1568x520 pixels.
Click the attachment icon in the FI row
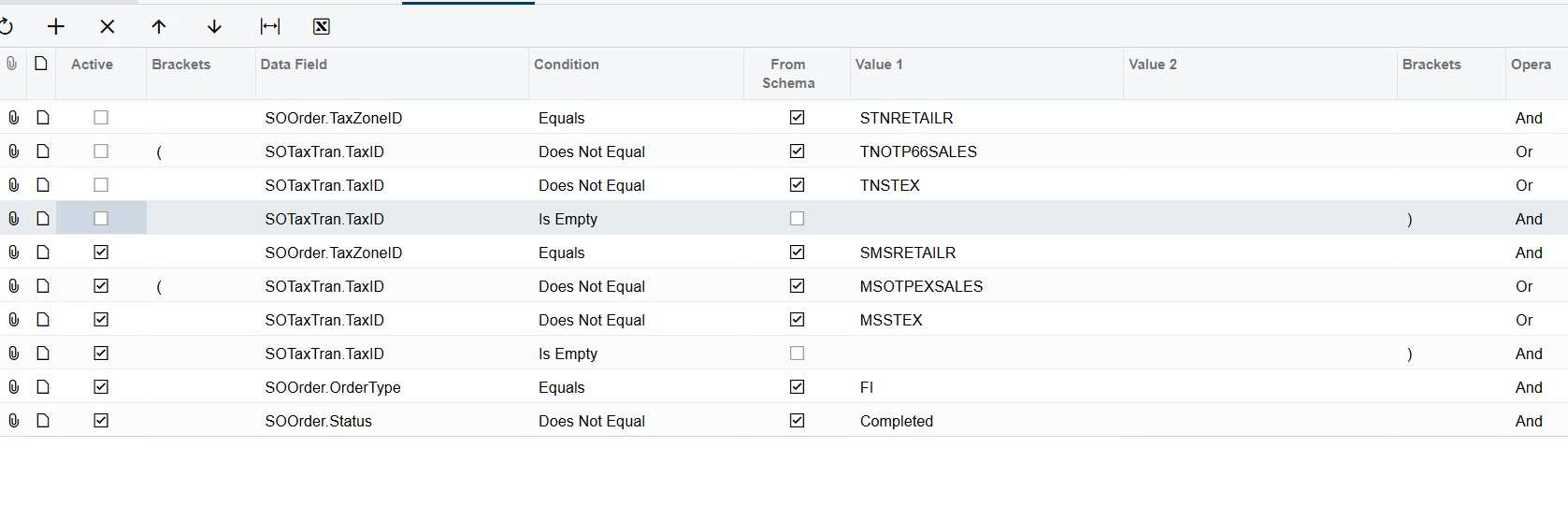pyautogui.click(x=13, y=387)
